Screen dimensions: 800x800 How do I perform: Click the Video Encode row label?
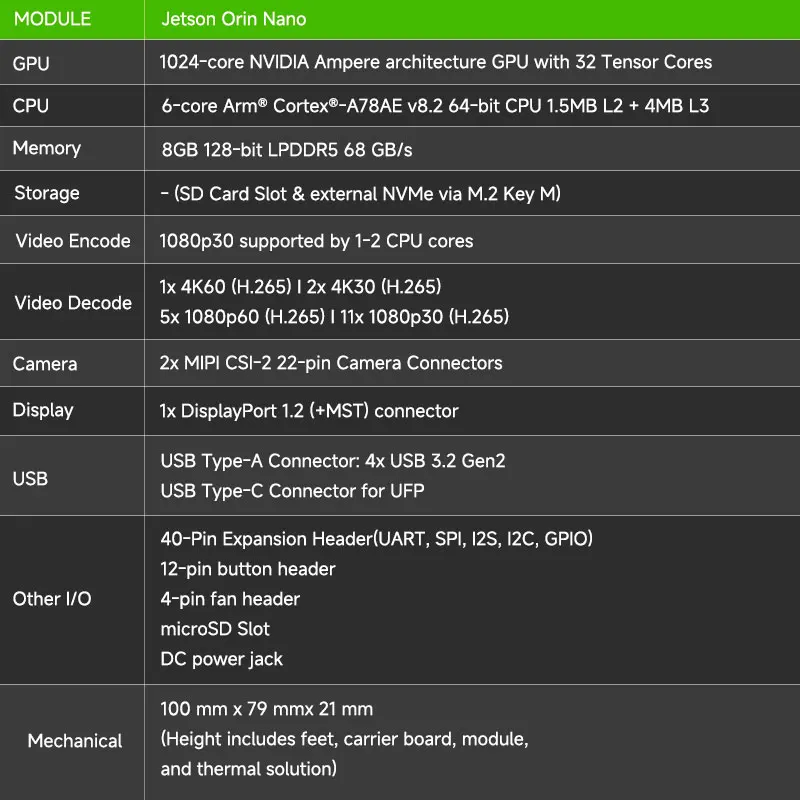[73, 241]
